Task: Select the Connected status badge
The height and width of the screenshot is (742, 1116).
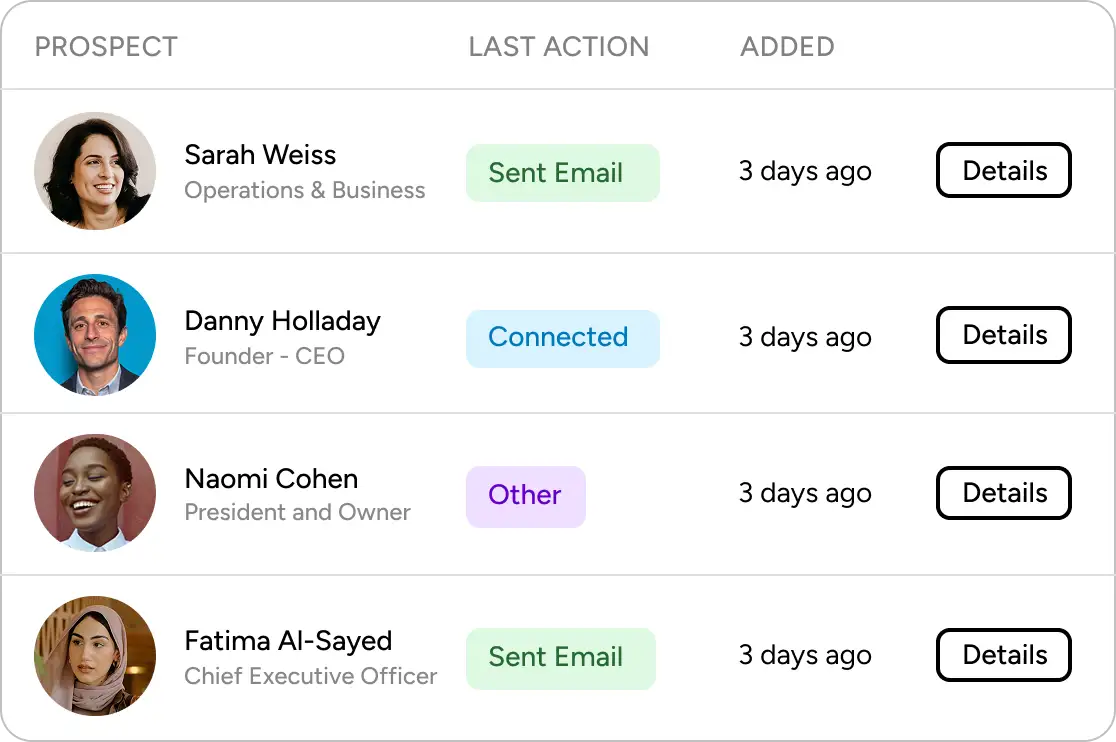Action: [x=562, y=338]
